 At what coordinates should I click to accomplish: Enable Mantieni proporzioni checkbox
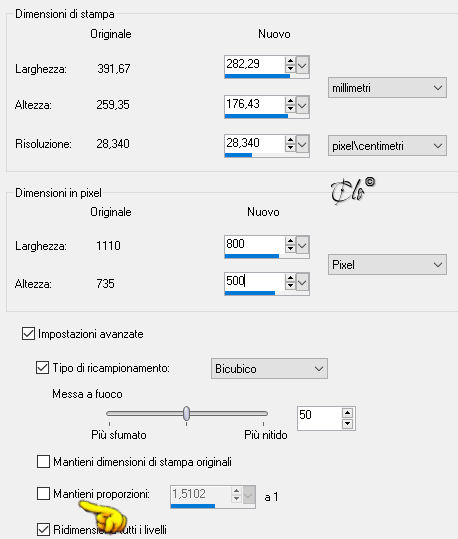(x=43, y=493)
